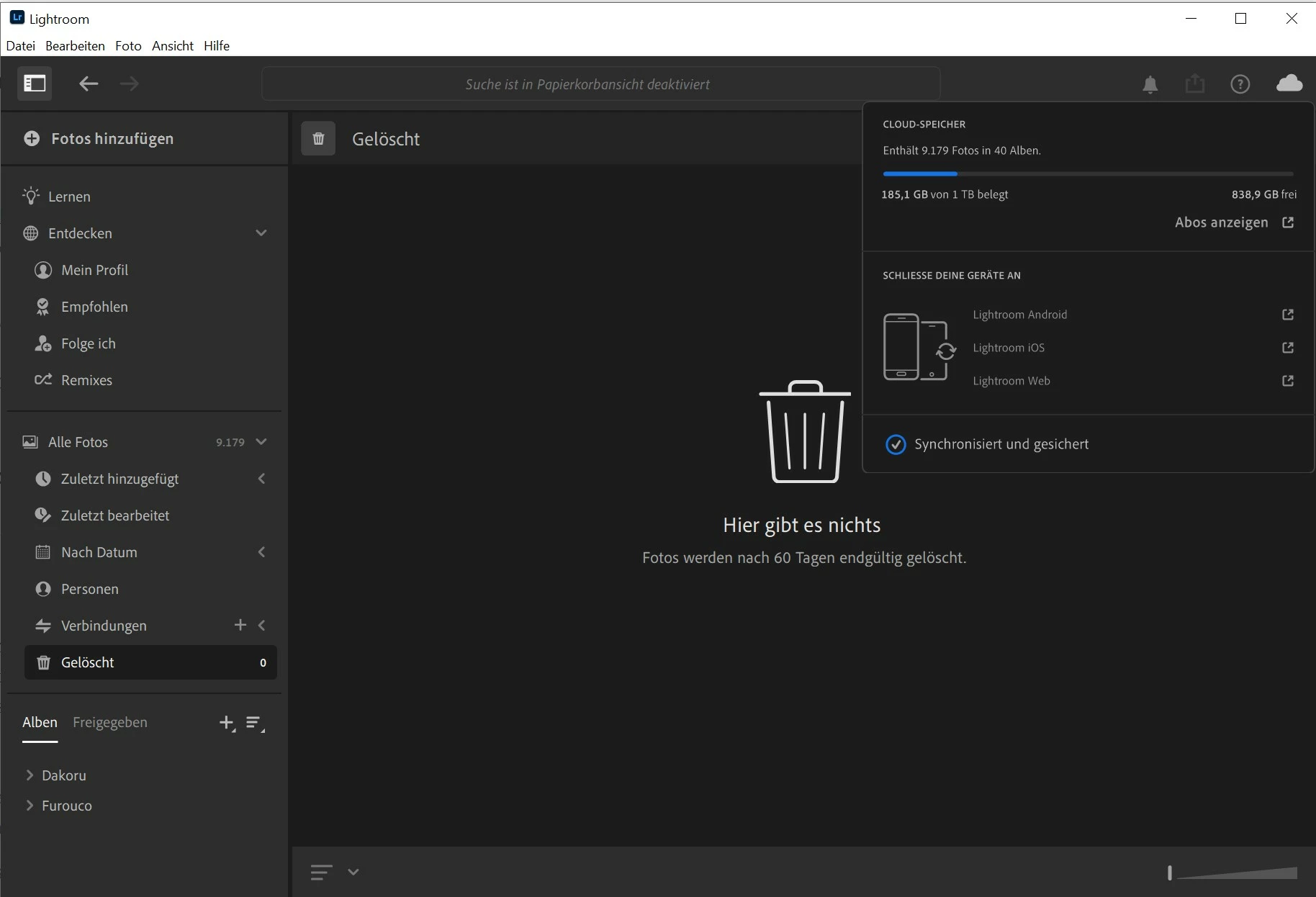Click the cloud storage usage bar

click(x=1089, y=173)
